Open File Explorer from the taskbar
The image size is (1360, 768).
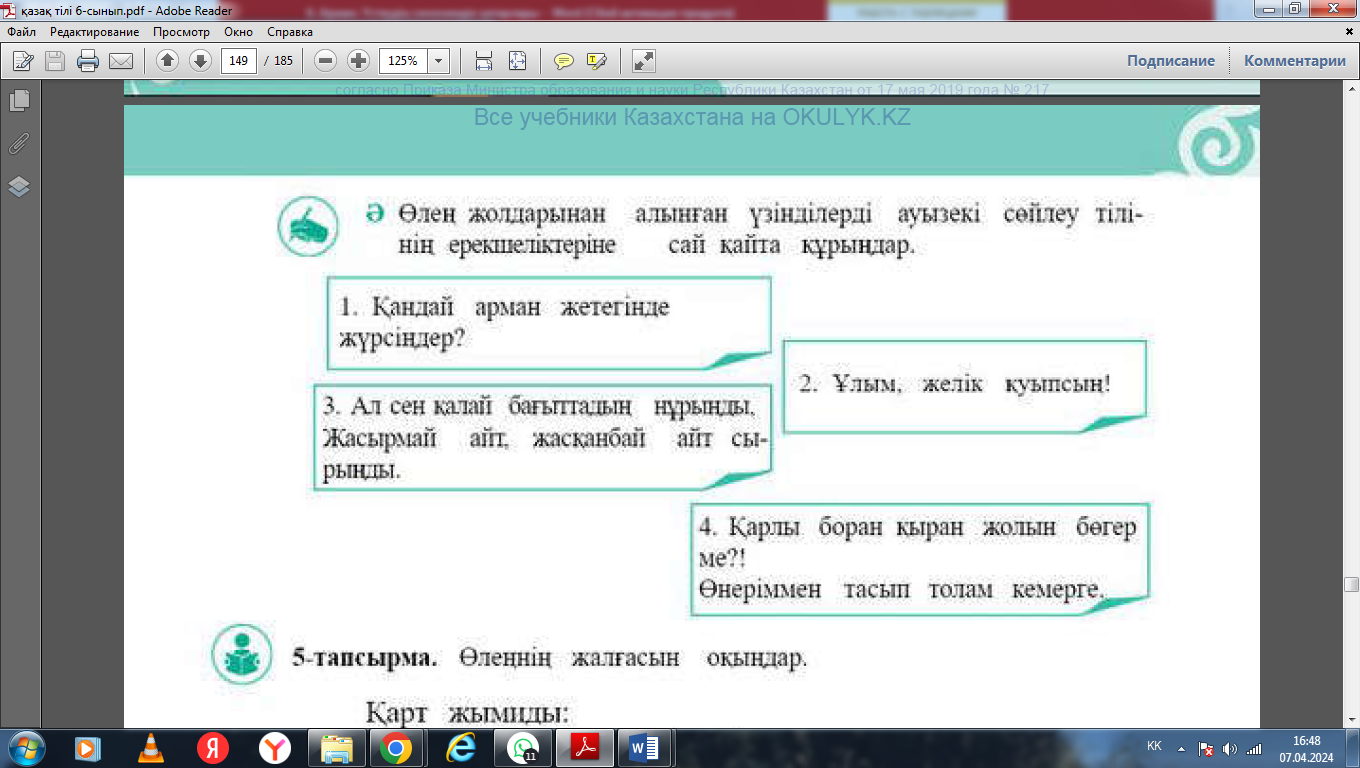[336, 748]
